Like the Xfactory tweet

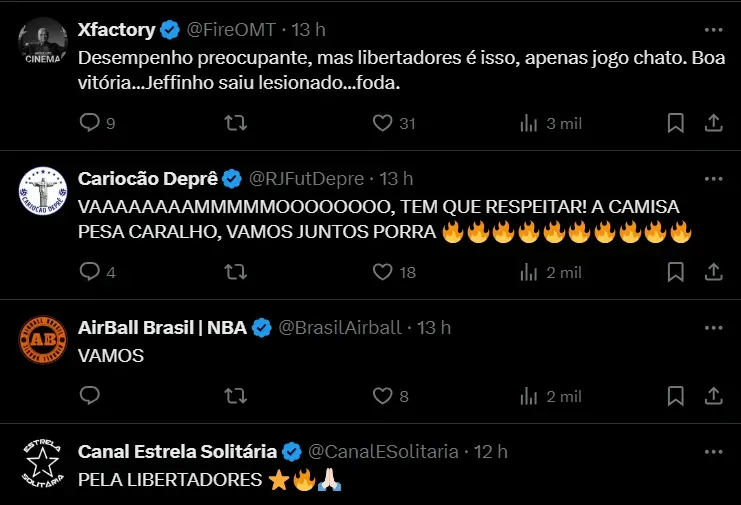pyautogui.click(x=382, y=123)
